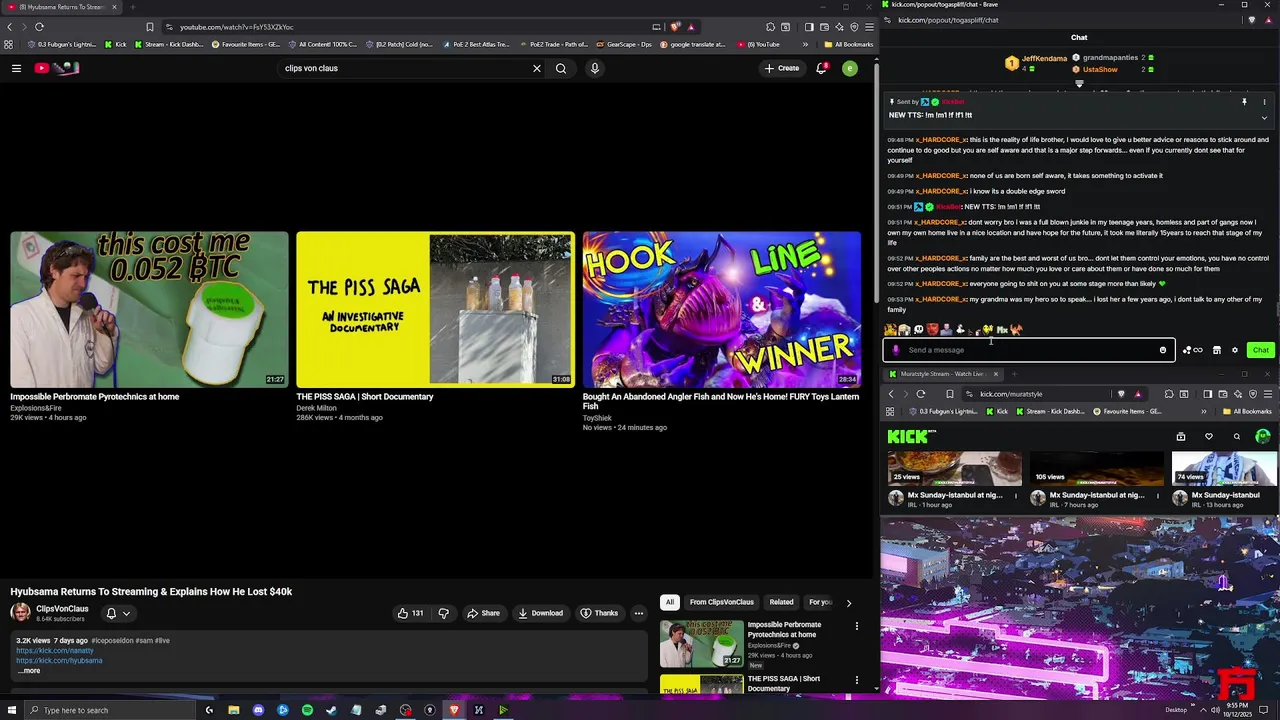Open more actions ellipsis under video

[x=638, y=613]
